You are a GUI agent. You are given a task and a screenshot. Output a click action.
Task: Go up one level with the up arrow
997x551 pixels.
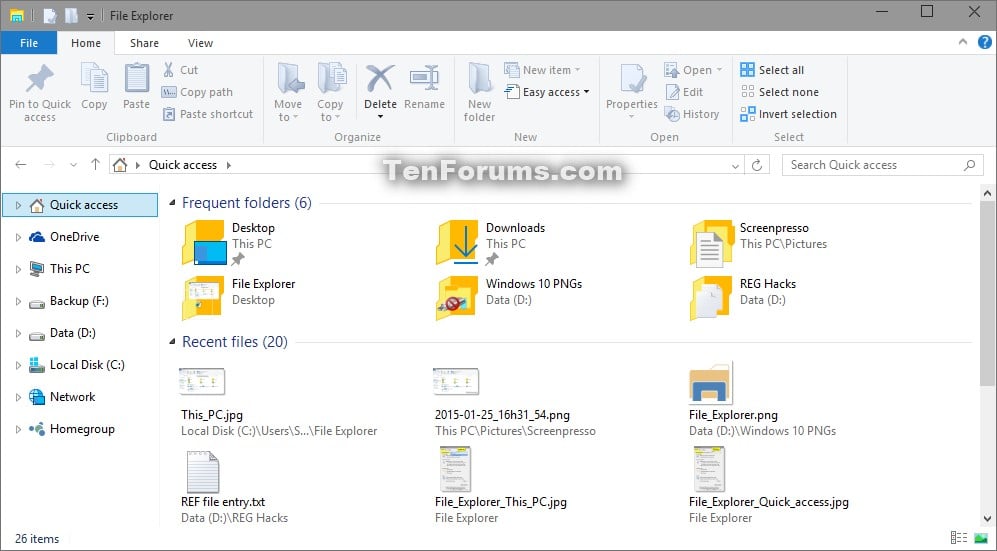(x=95, y=165)
